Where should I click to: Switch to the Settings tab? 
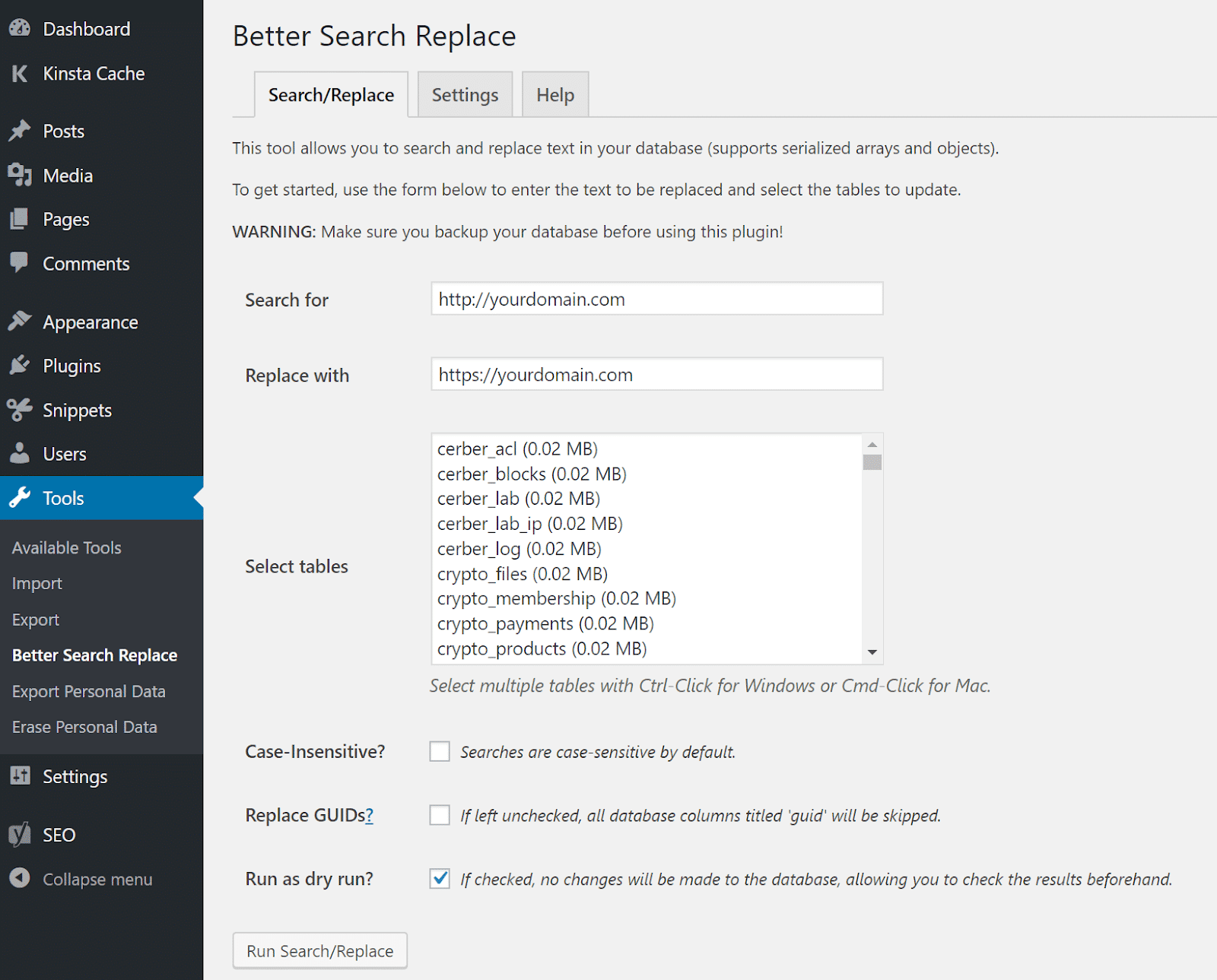coord(465,94)
